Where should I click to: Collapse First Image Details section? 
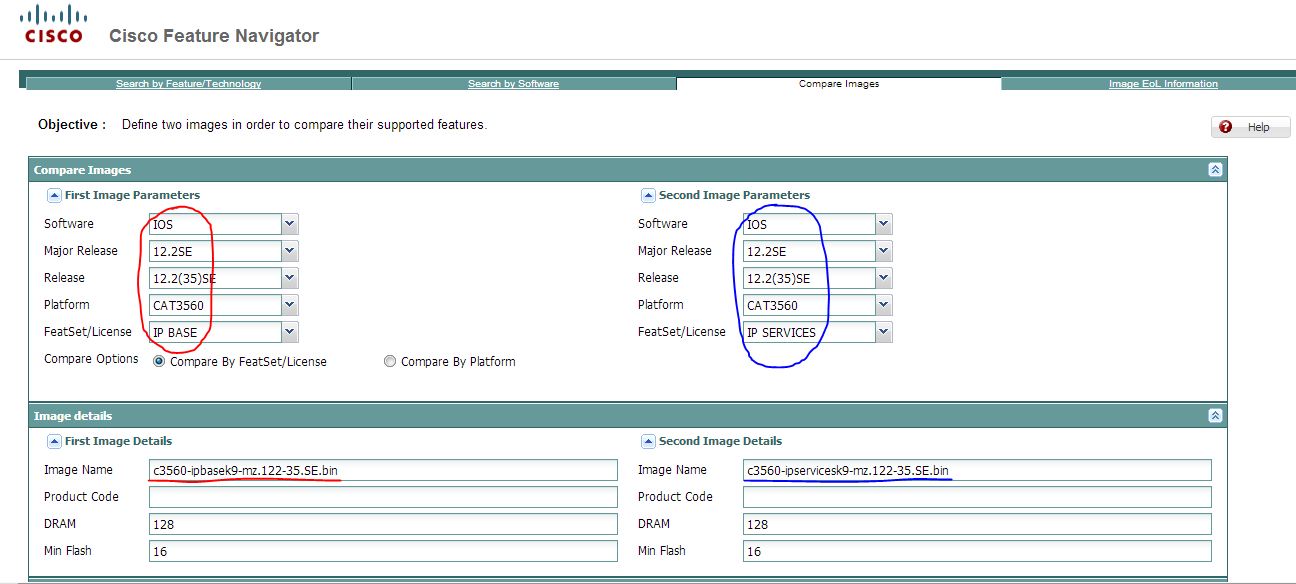(54, 441)
